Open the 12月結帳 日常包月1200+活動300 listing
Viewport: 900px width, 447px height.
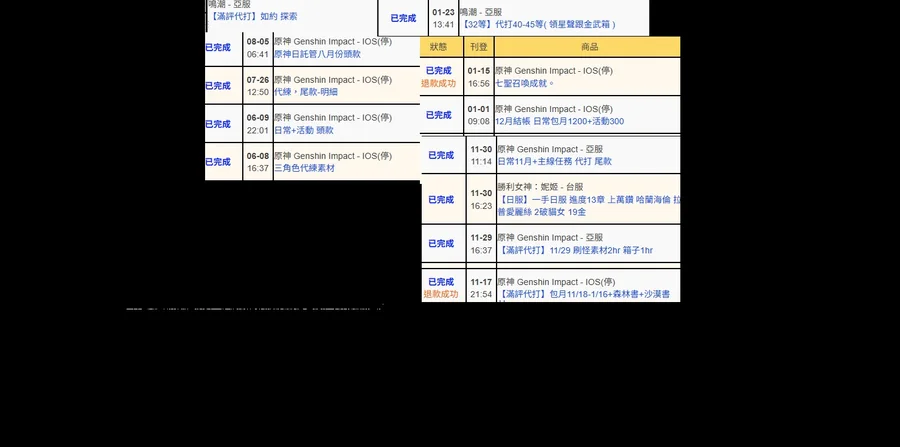click(x=559, y=121)
